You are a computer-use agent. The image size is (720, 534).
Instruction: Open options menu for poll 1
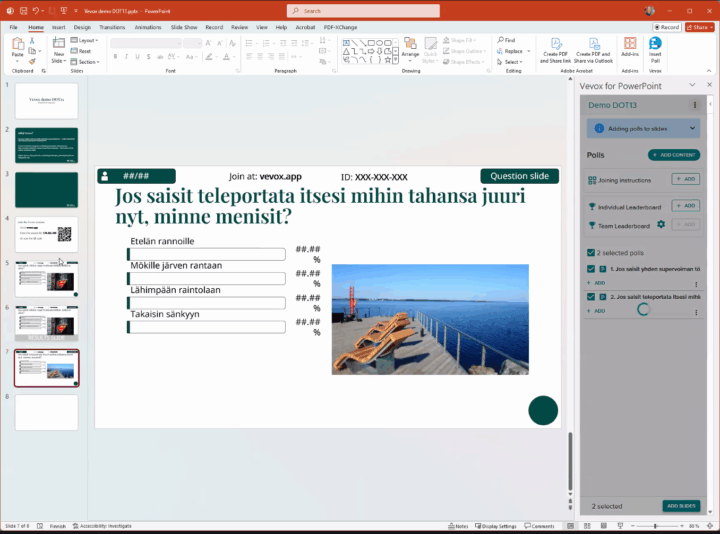[696, 284]
